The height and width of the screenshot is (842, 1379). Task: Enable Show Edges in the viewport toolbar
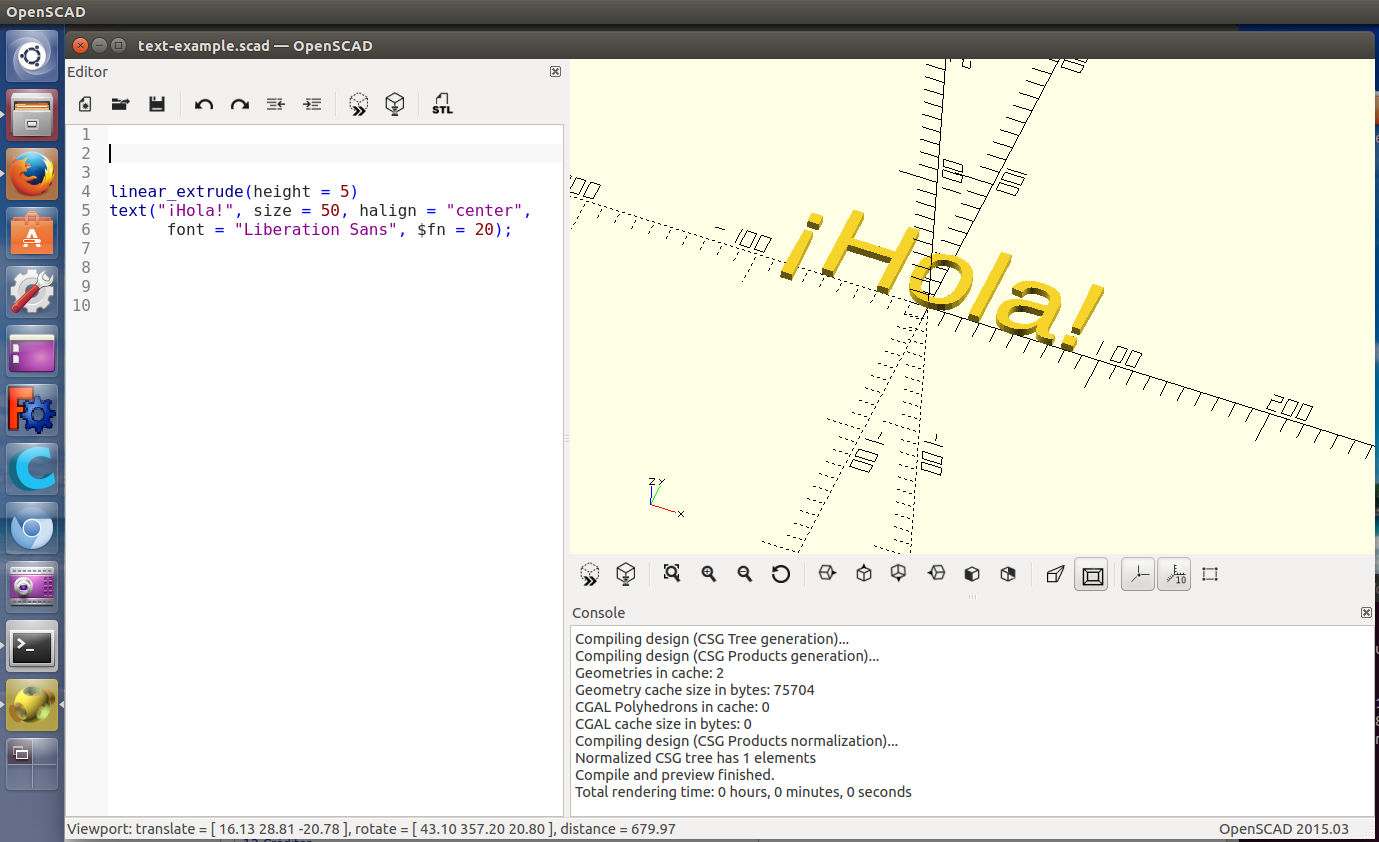(x=1210, y=575)
